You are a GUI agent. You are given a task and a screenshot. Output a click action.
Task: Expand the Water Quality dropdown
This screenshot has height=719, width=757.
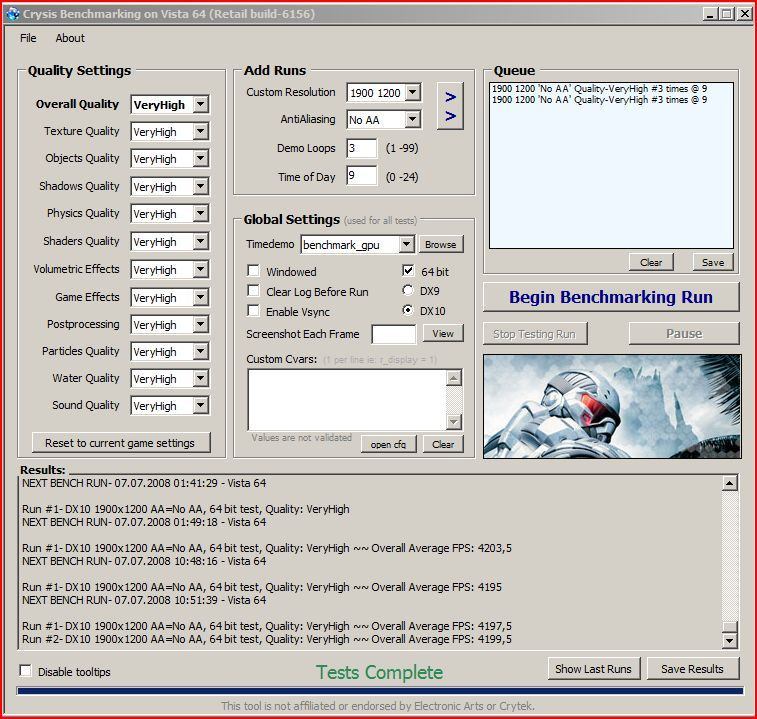201,379
